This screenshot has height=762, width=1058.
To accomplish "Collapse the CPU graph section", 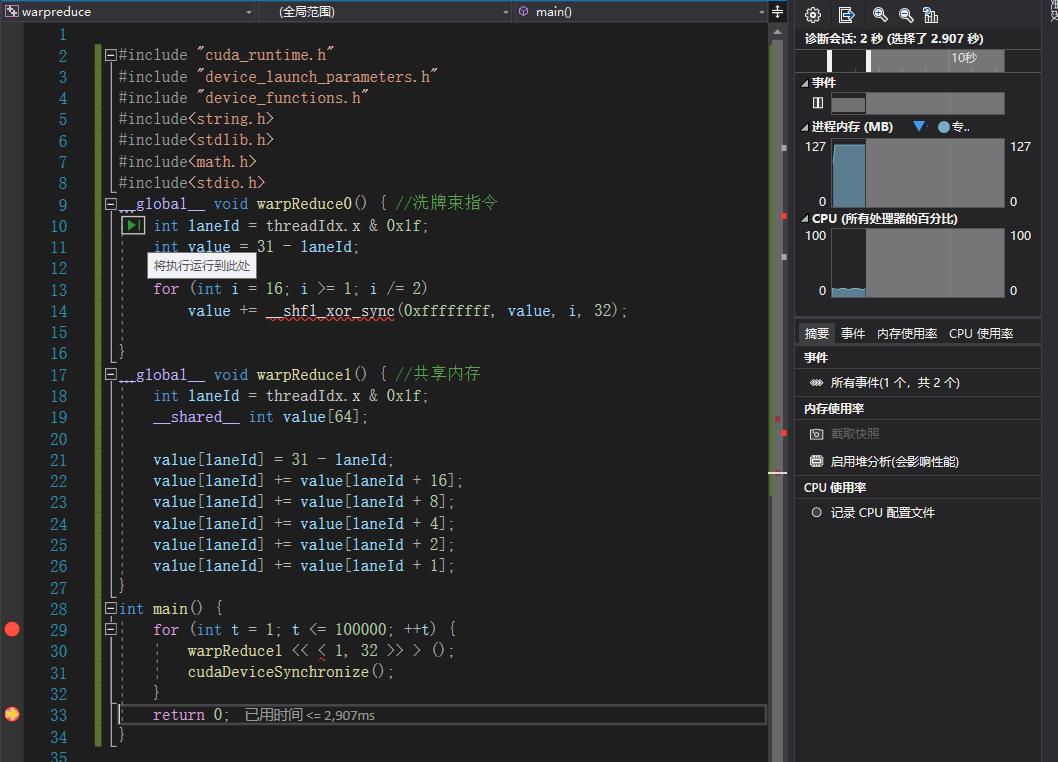I will pyautogui.click(x=804, y=218).
